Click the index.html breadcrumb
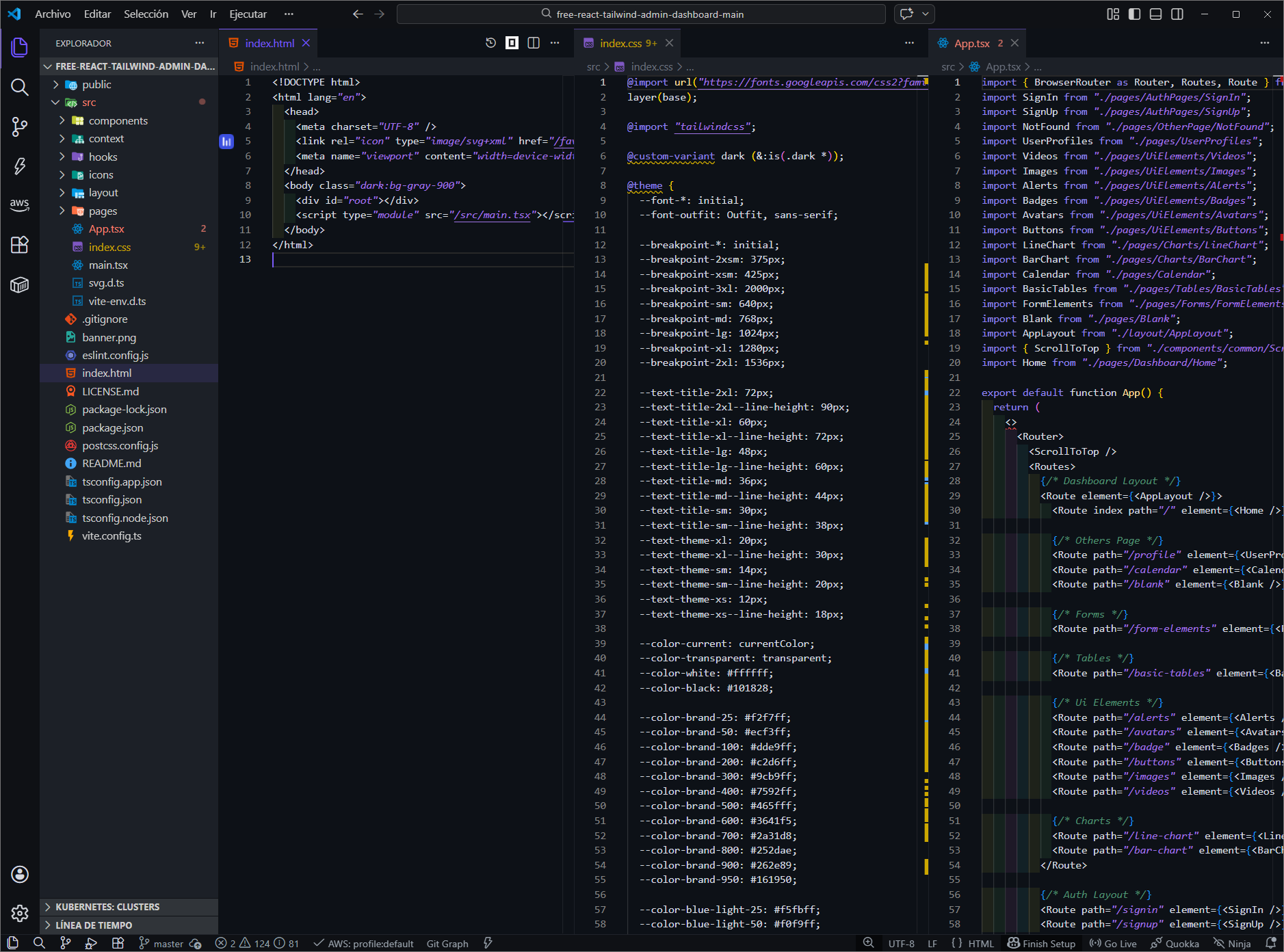 pyautogui.click(x=274, y=66)
